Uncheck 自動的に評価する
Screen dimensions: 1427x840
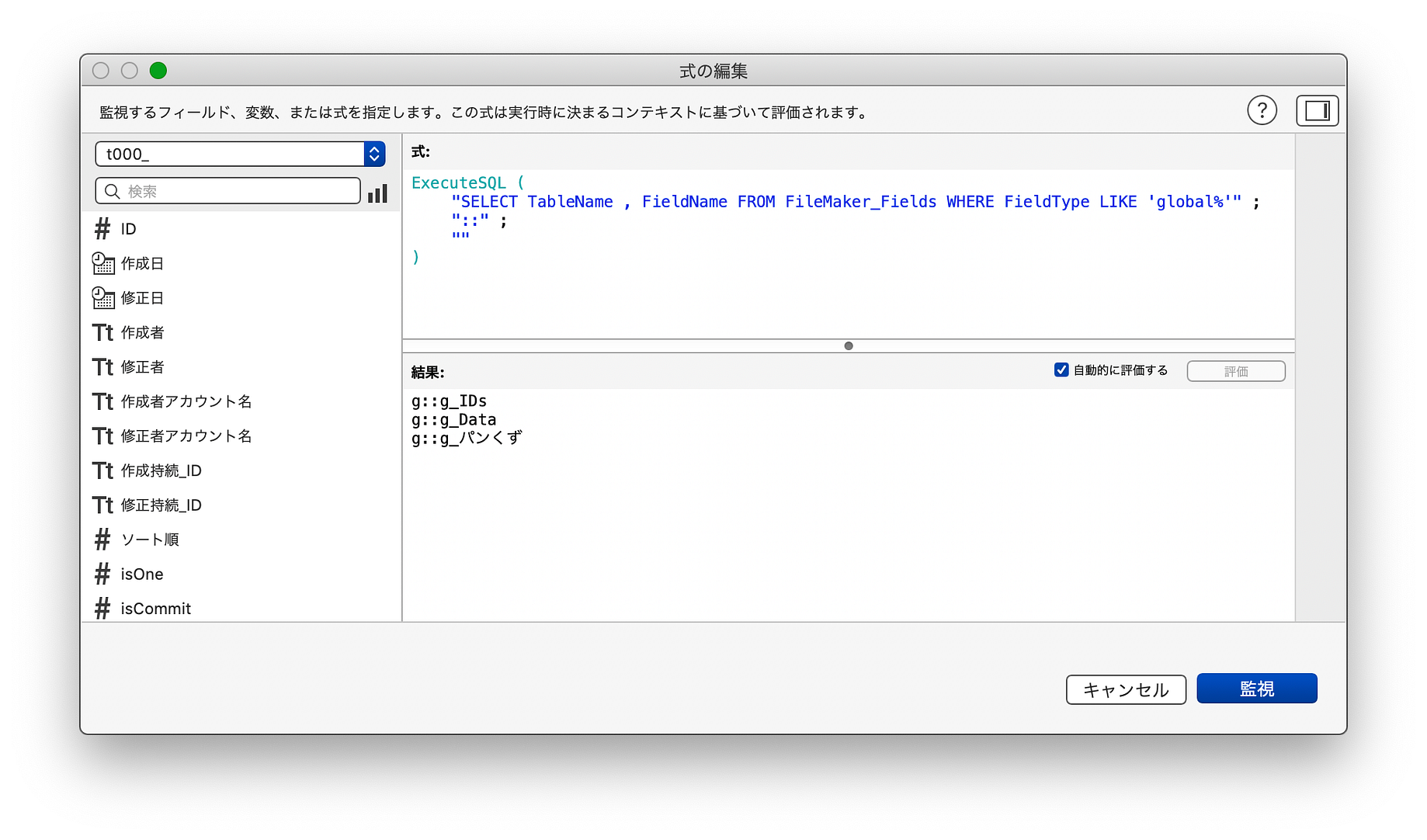1061,370
